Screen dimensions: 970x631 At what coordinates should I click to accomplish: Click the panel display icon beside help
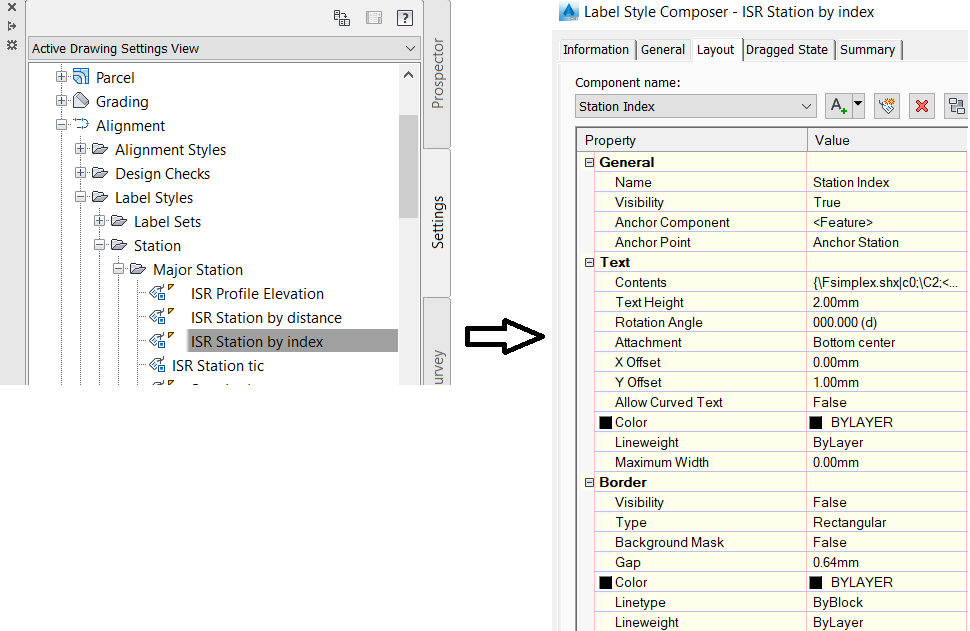(374, 18)
